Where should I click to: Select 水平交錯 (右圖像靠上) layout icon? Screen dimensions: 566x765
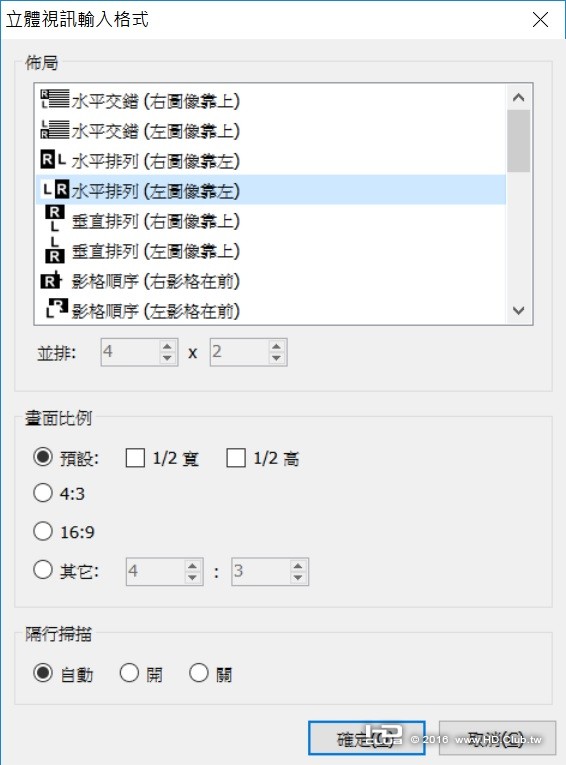point(55,100)
